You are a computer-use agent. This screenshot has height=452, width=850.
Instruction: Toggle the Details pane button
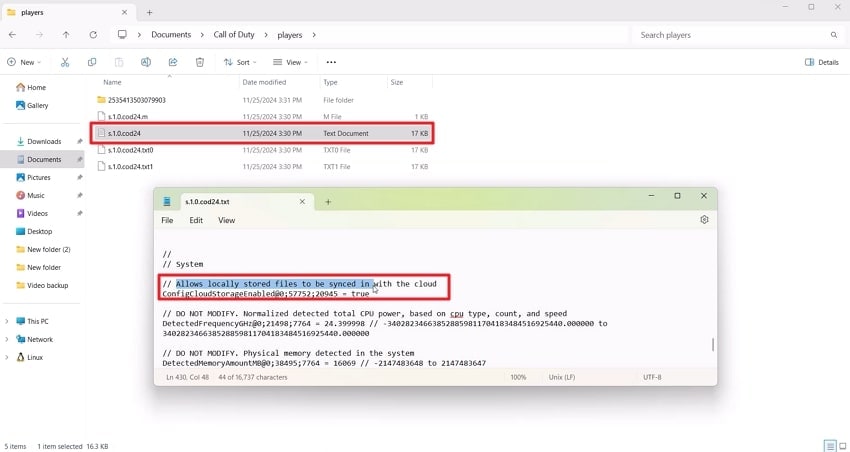click(822, 62)
